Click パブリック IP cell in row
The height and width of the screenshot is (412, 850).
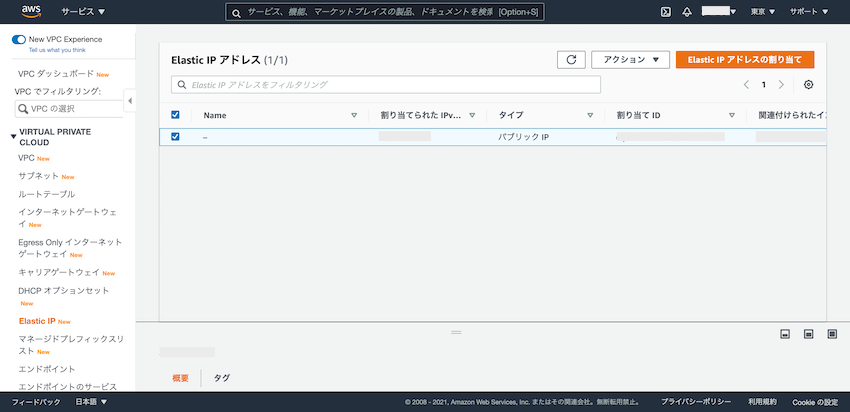pos(524,137)
